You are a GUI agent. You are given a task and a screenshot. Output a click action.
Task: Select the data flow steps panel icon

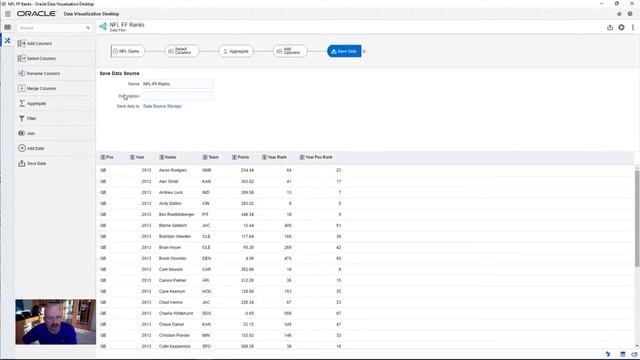coord(7,40)
